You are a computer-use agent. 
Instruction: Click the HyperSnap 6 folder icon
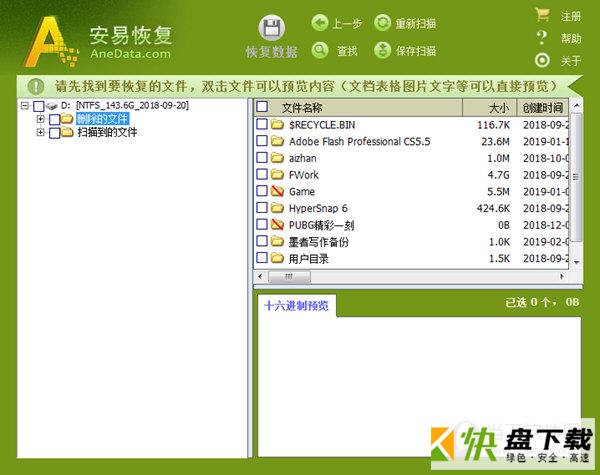(277, 208)
